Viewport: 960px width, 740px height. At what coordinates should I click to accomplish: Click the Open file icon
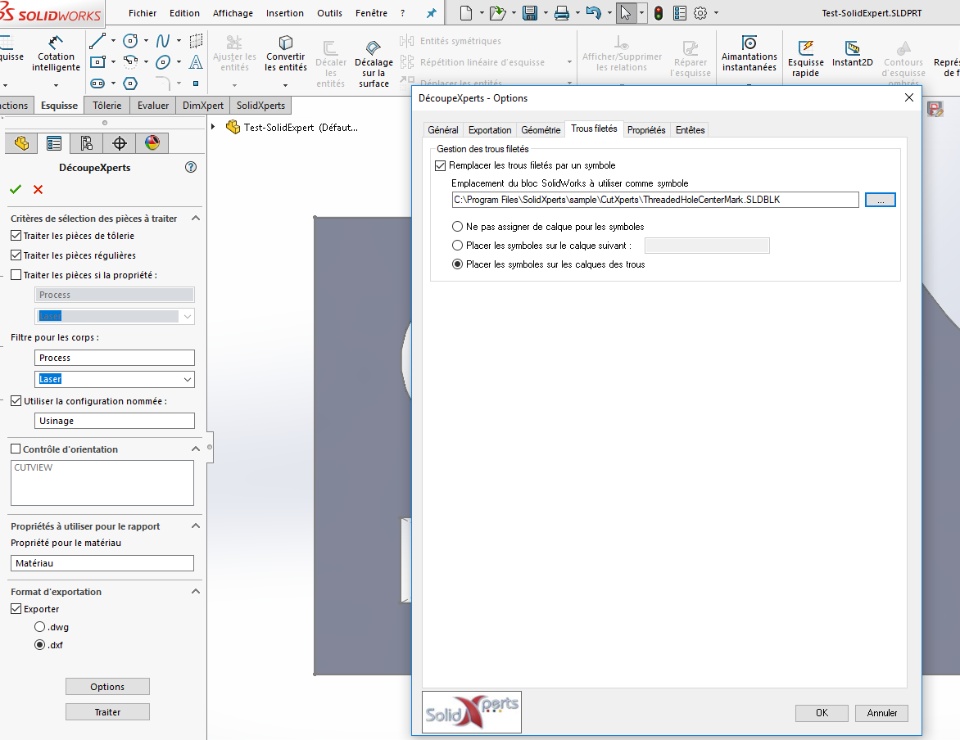coord(497,13)
